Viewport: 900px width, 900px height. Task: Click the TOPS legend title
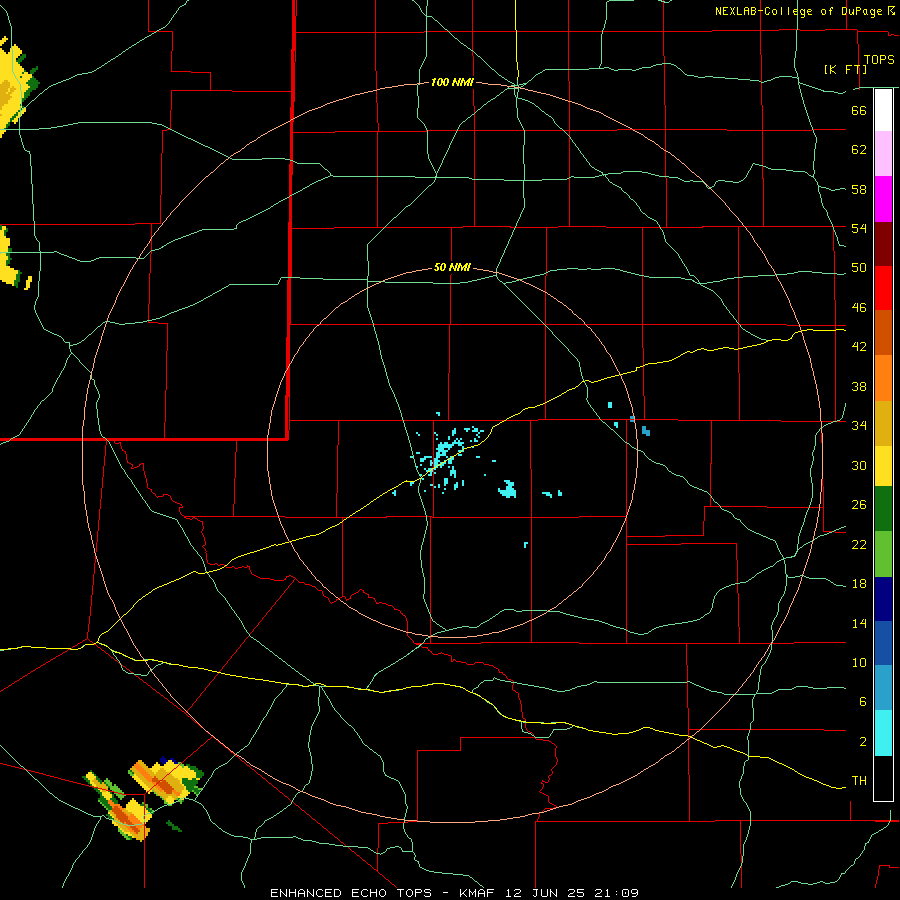pyautogui.click(x=879, y=60)
